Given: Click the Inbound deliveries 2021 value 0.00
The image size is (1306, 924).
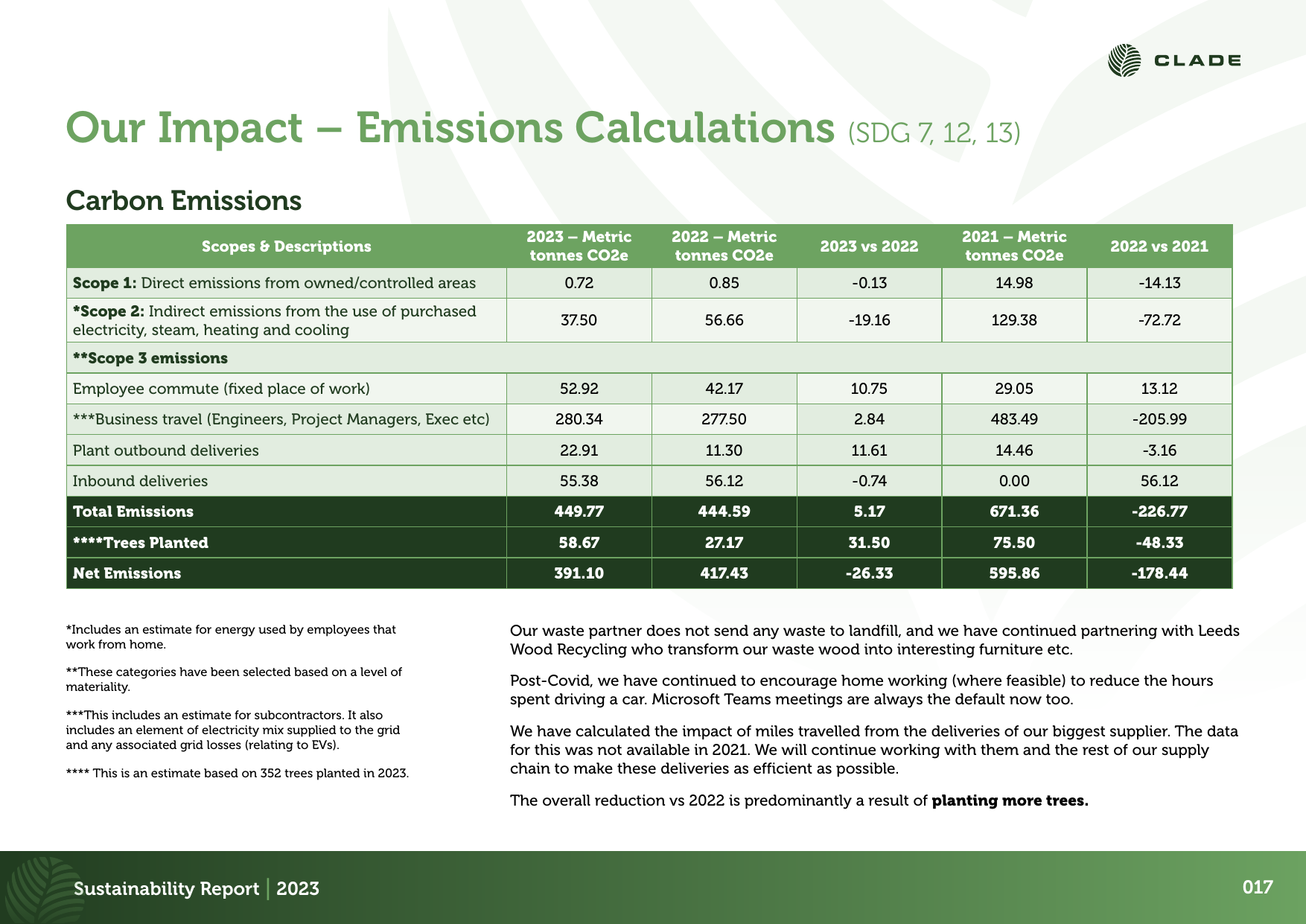Looking at the screenshot, I should pyautogui.click(x=1014, y=481).
